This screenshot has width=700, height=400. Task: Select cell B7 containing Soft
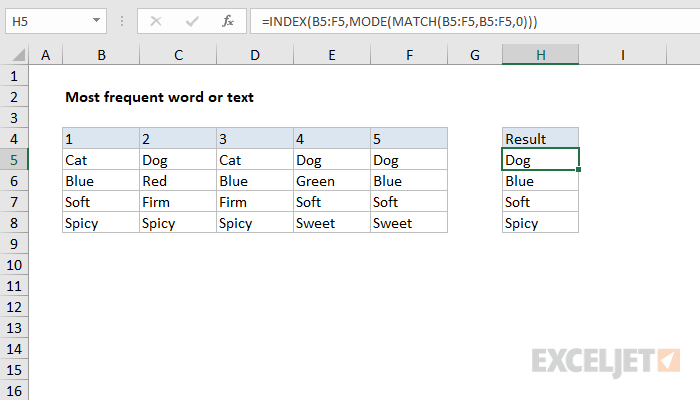(101, 202)
